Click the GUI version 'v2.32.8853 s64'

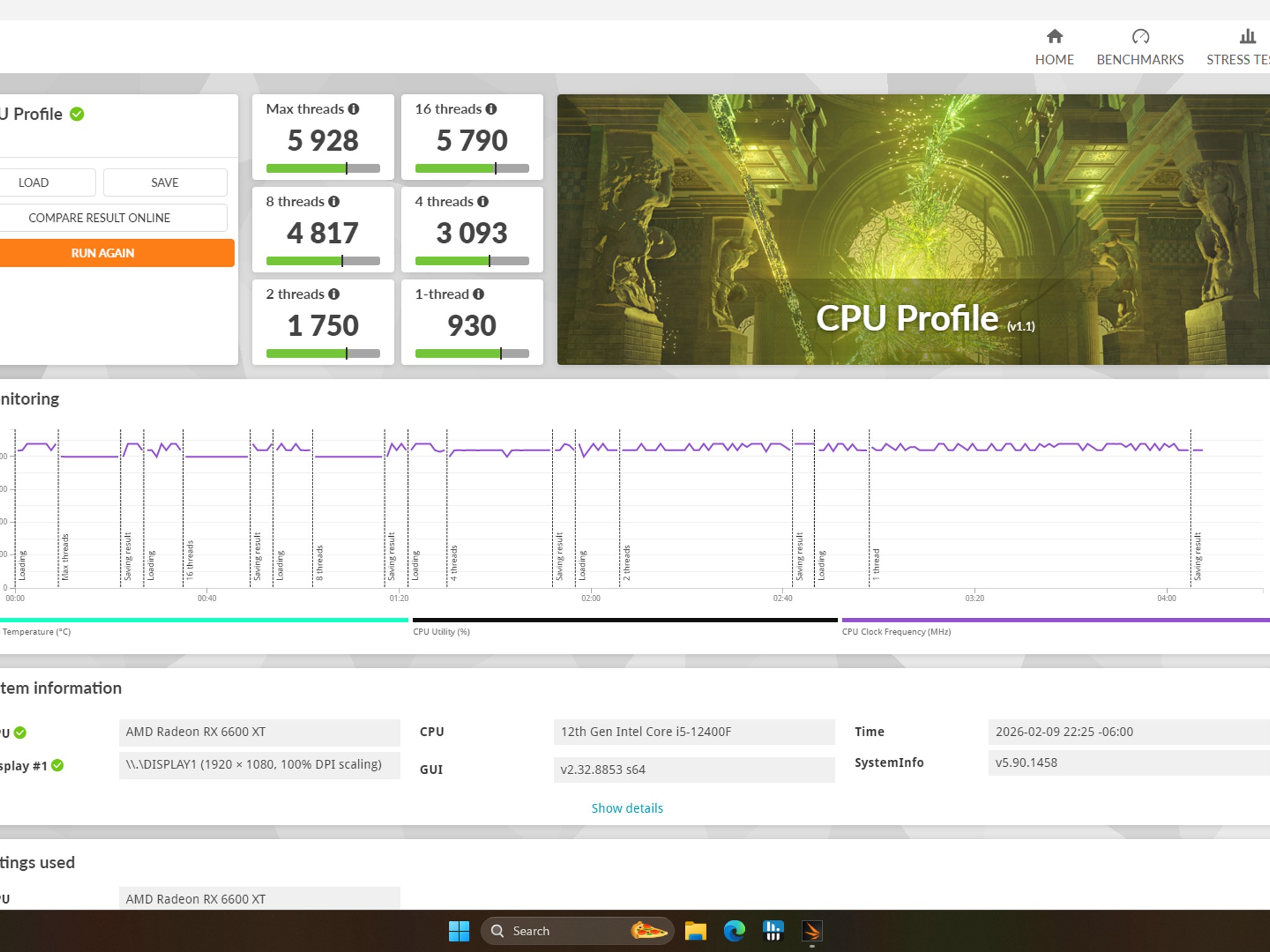pyautogui.click(x=694, y=770)
